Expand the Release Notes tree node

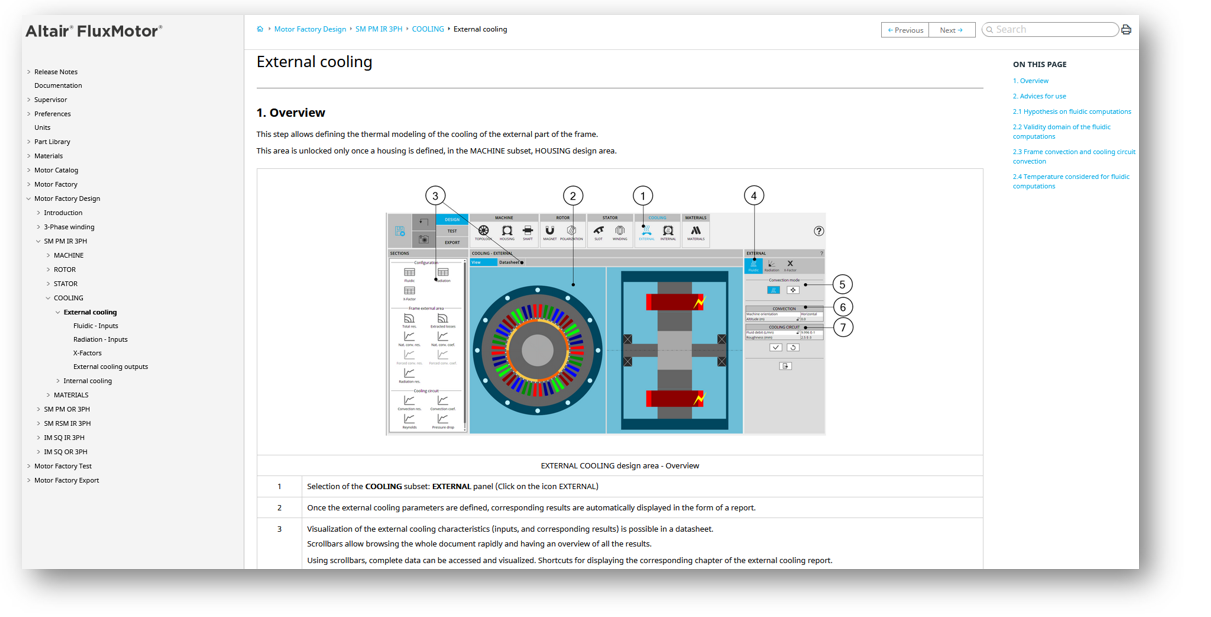(x=28, y=72)
